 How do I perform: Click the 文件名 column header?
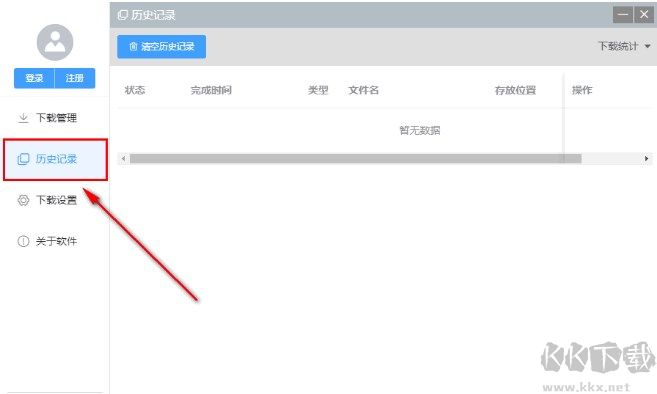point(363,90)
